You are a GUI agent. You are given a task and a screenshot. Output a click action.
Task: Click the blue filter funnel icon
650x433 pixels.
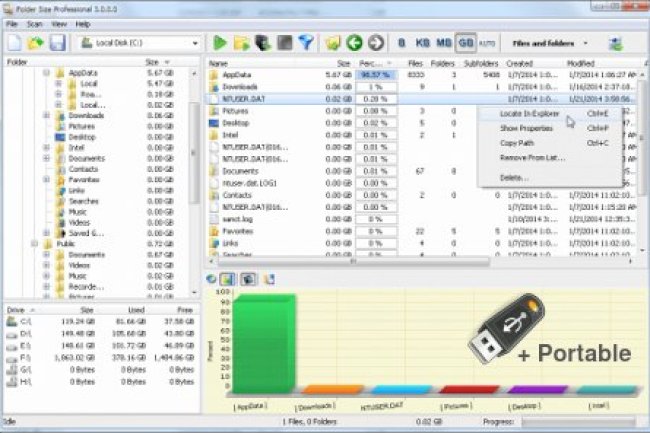(x=306, y=44)
